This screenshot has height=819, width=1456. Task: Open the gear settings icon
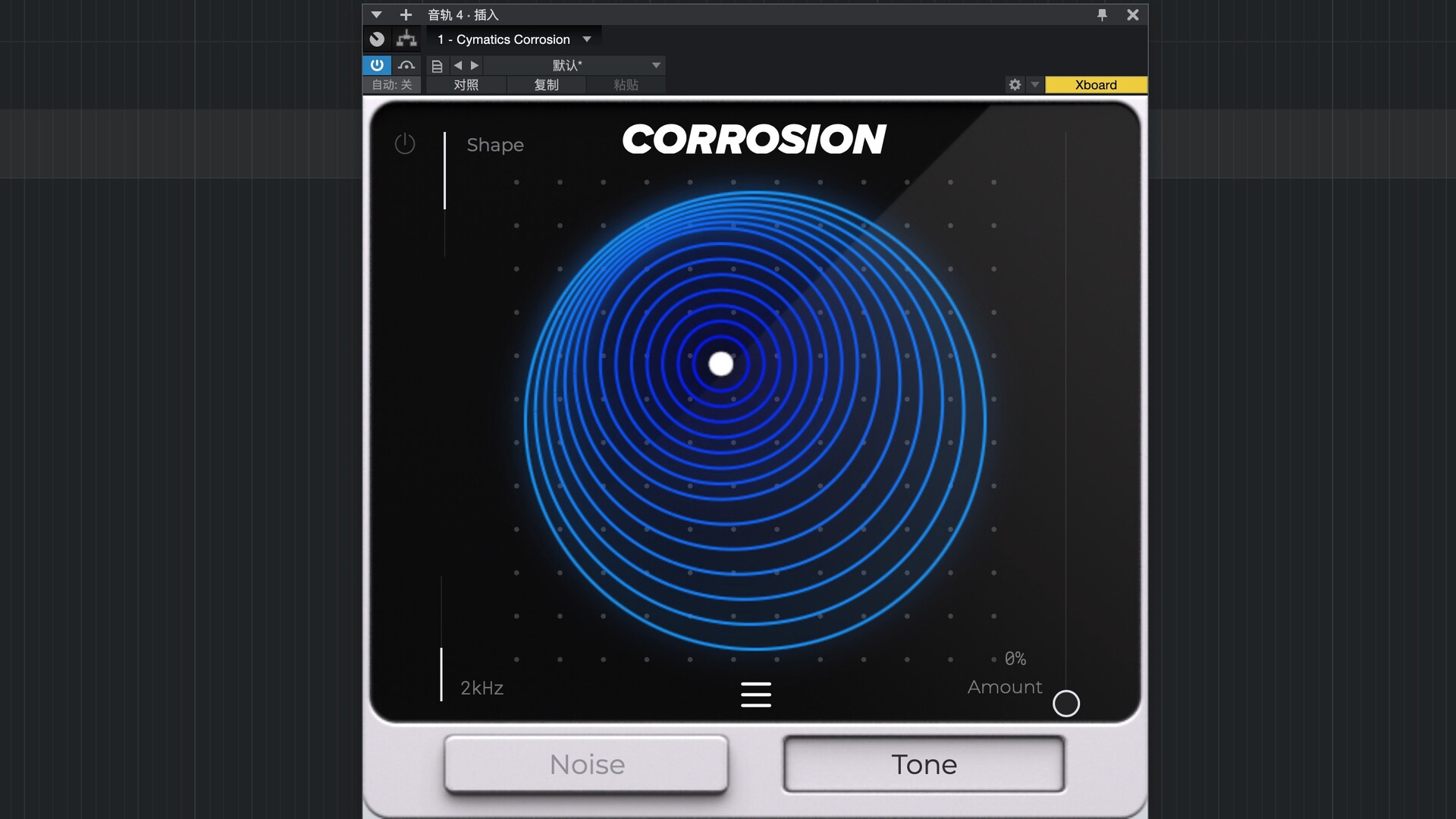coord(1015,85)
